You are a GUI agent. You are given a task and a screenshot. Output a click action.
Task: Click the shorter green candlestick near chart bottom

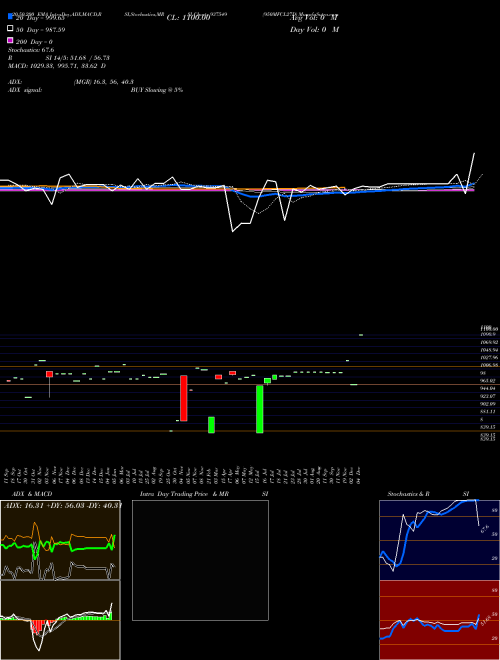(211, 425)
